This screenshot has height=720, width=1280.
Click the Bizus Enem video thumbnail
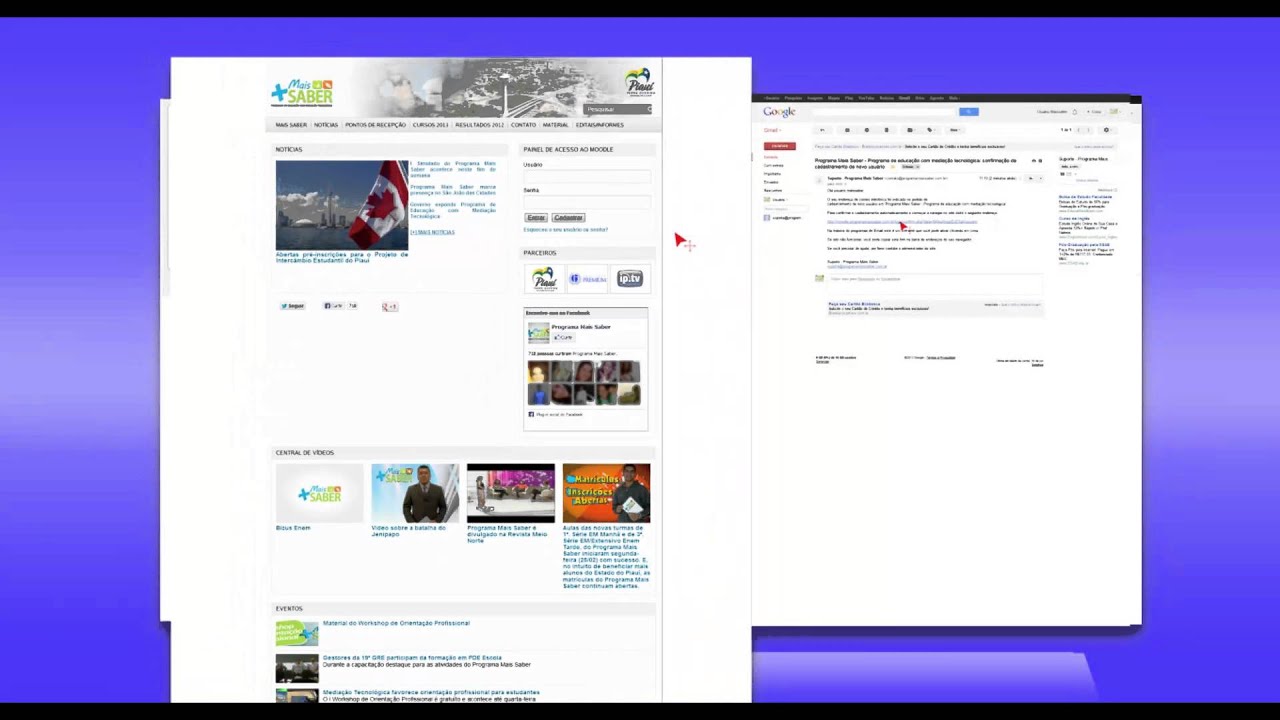coord(319,493)
